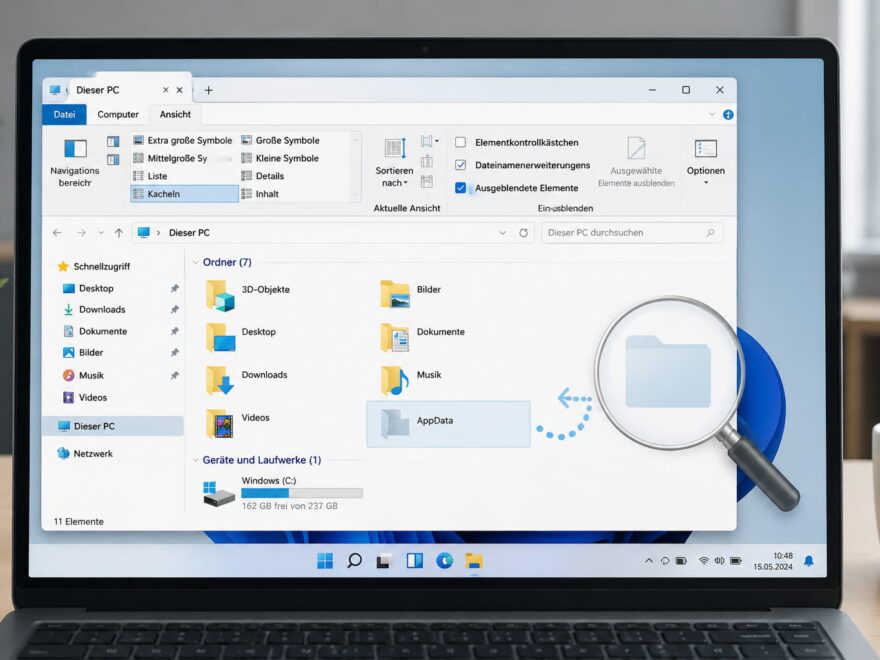Click the Dieser PC durchsuchen search field
The image size is (880, 660).
tap(632, 232)
